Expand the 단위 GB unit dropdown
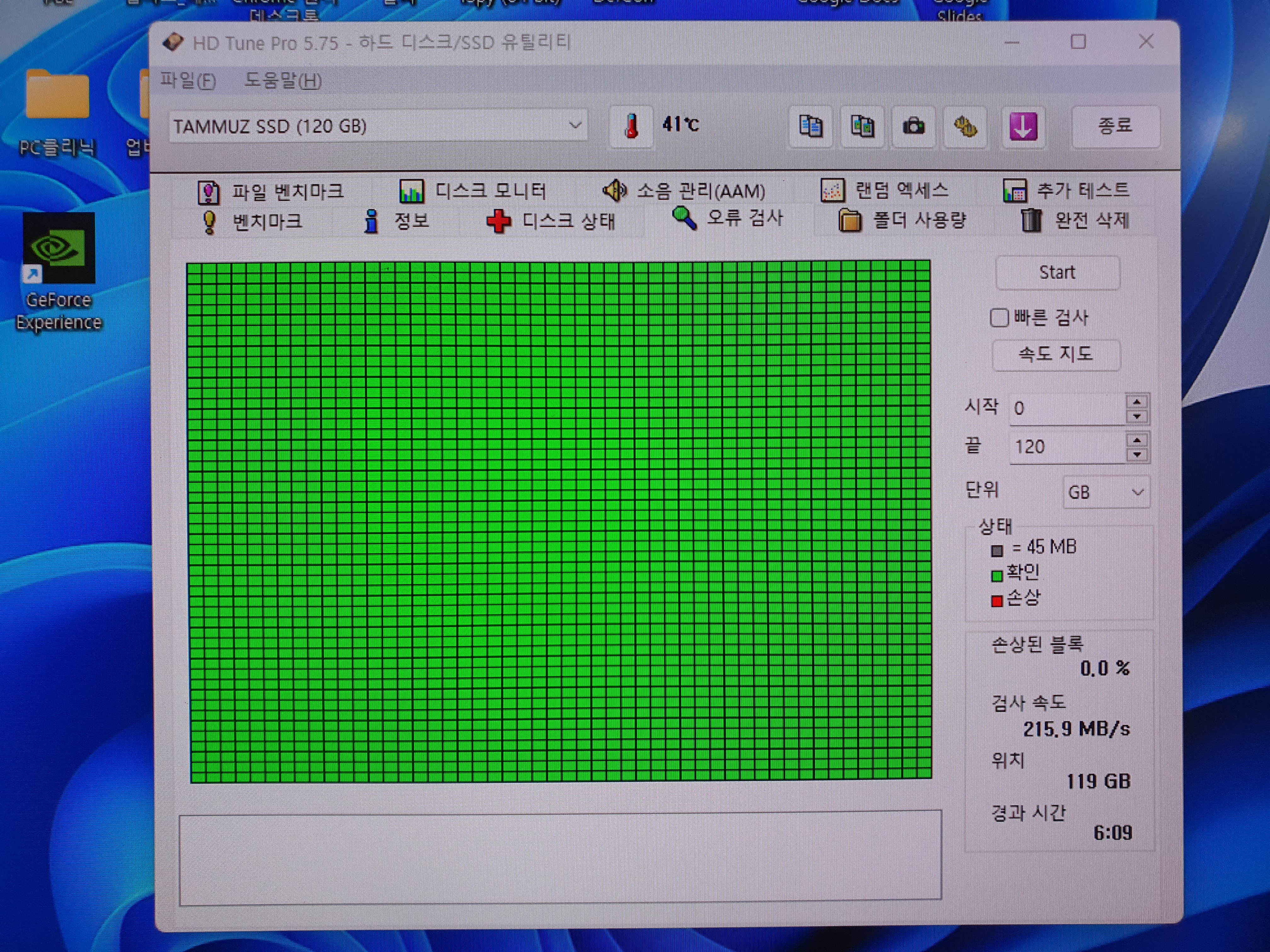 click(x=1137, y=492)
